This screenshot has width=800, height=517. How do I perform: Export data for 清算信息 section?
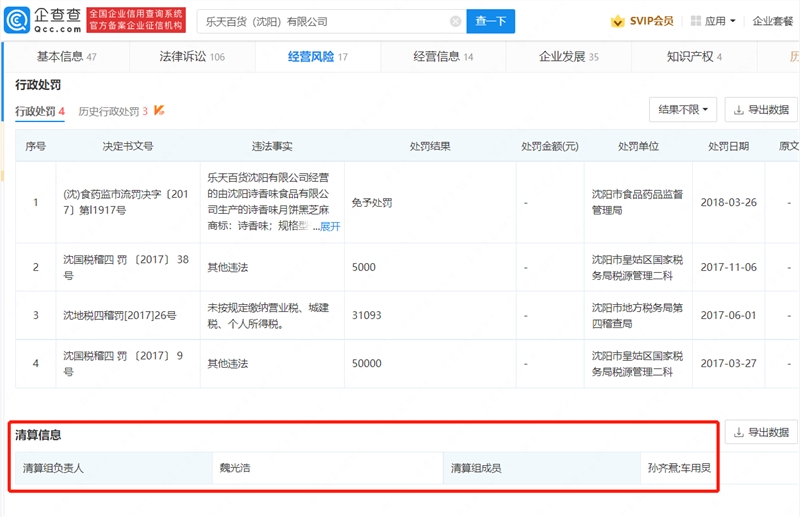point(761,432)
